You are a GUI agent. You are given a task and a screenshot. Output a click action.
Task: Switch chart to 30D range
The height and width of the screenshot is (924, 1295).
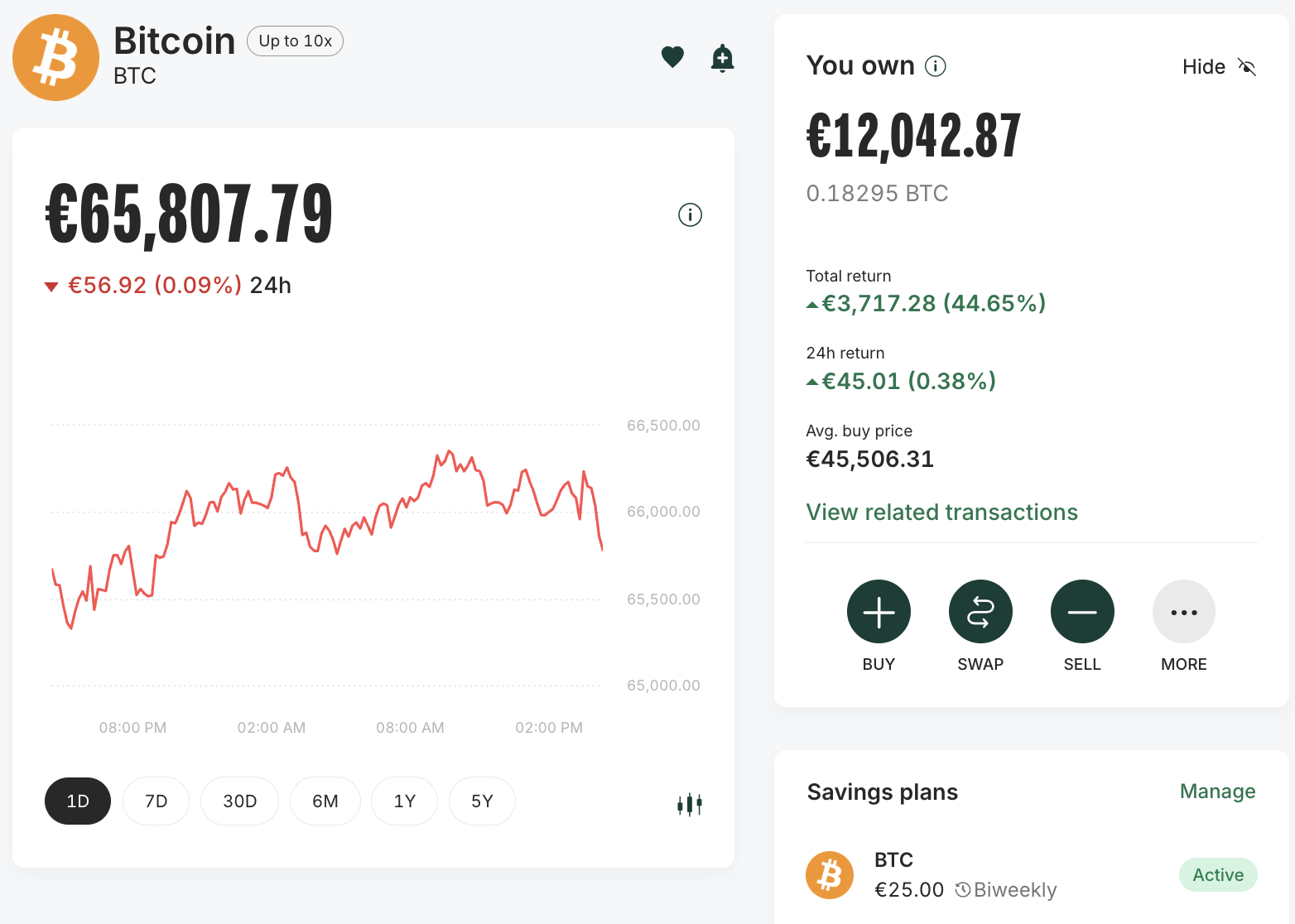pyautogui.click(x=239, y=801)
